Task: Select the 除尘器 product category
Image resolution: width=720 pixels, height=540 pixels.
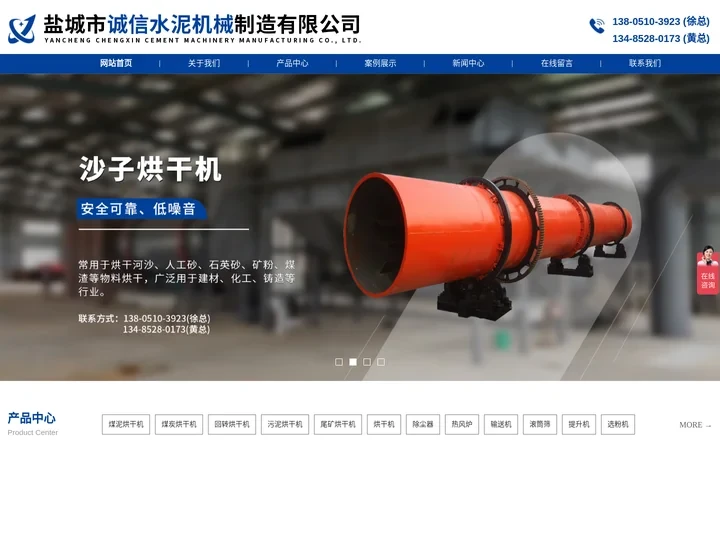Action: [423, 424]
